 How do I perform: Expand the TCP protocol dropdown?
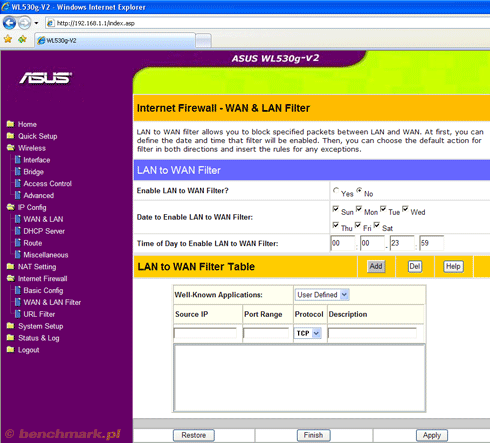coord(308,333)
